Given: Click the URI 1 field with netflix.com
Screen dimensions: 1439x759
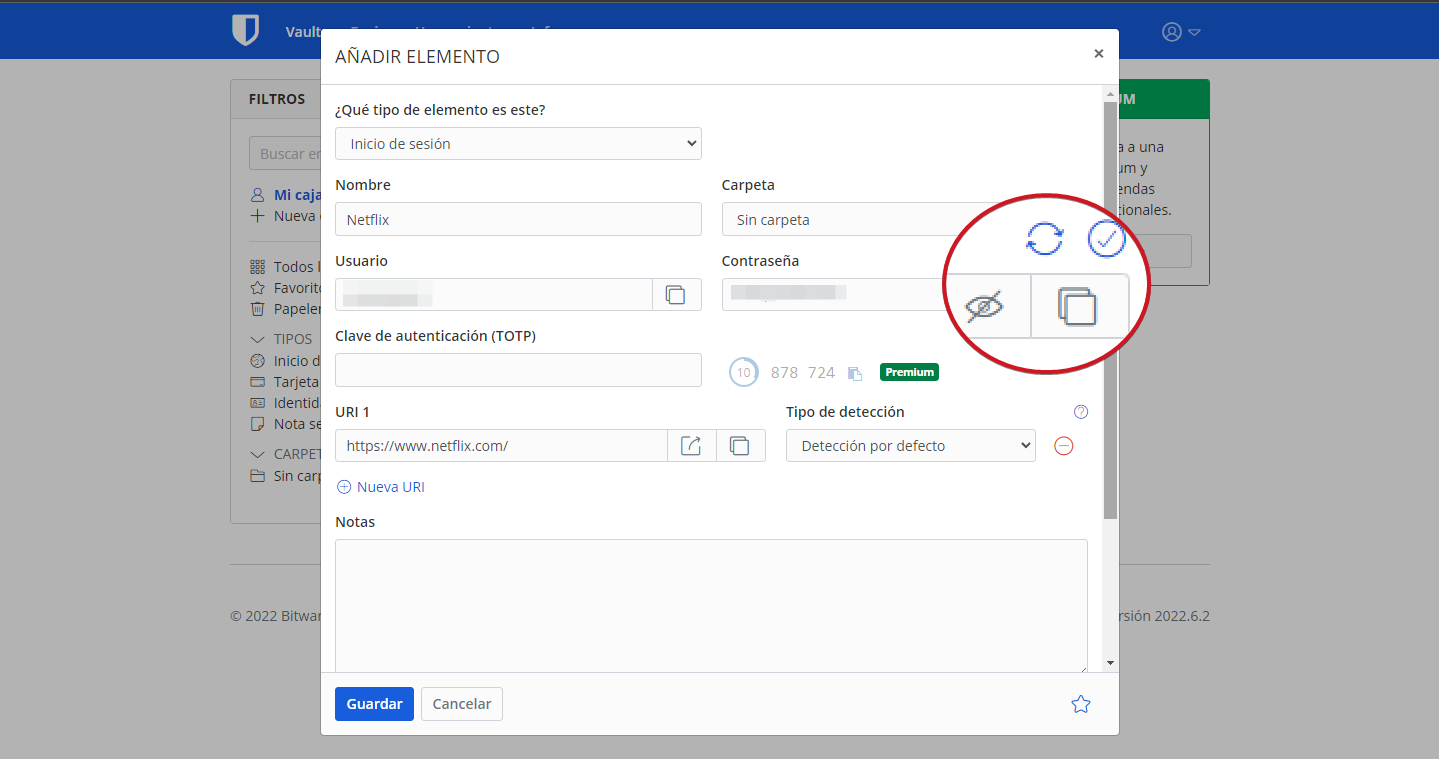Looking at the screenshot, I should point(501,446).
